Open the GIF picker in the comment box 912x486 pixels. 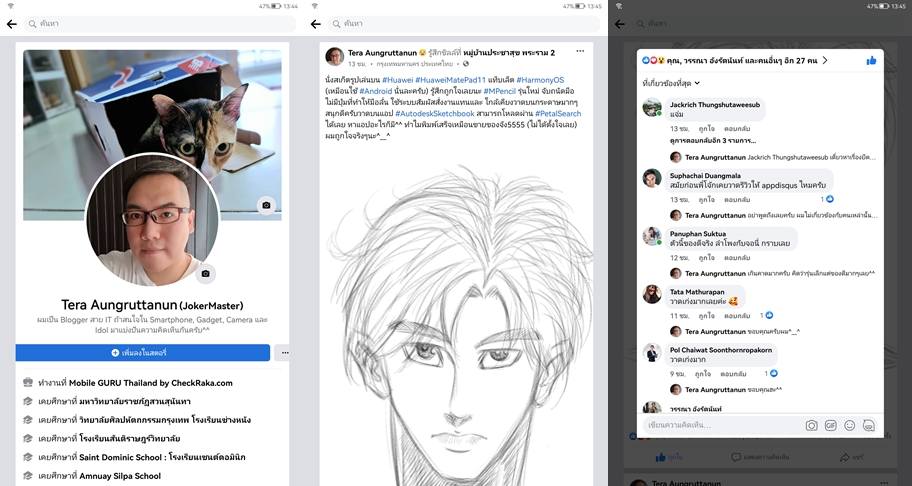tap(830, 425)
